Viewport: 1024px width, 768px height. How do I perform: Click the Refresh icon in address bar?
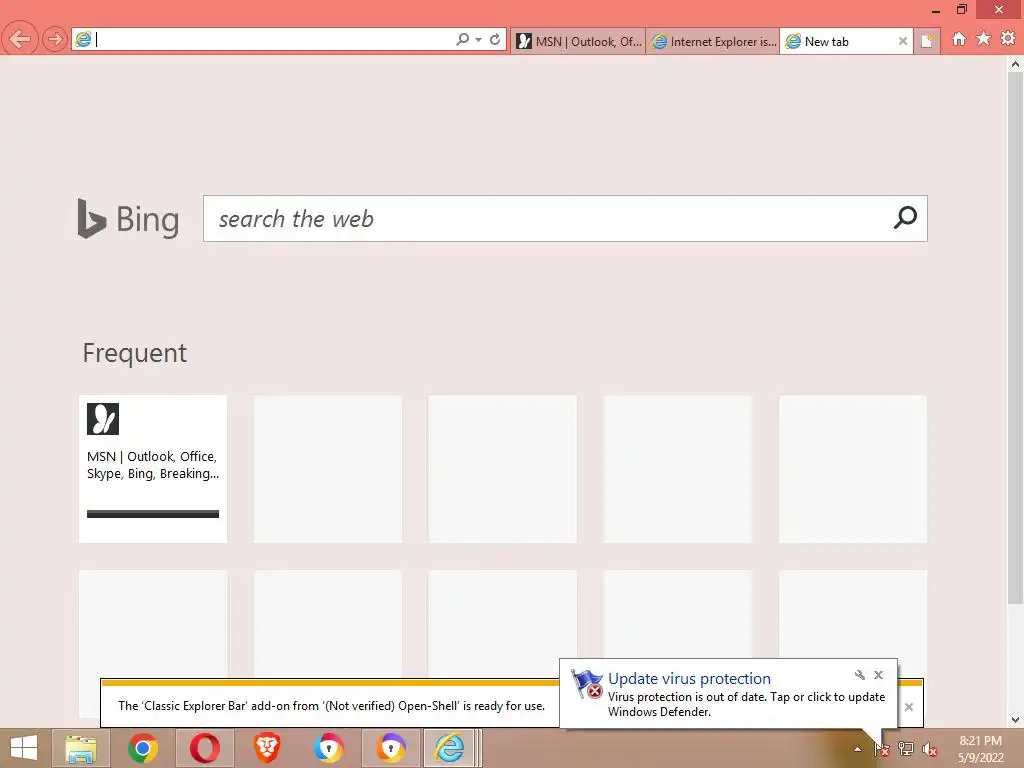click(x=495, y=39)
